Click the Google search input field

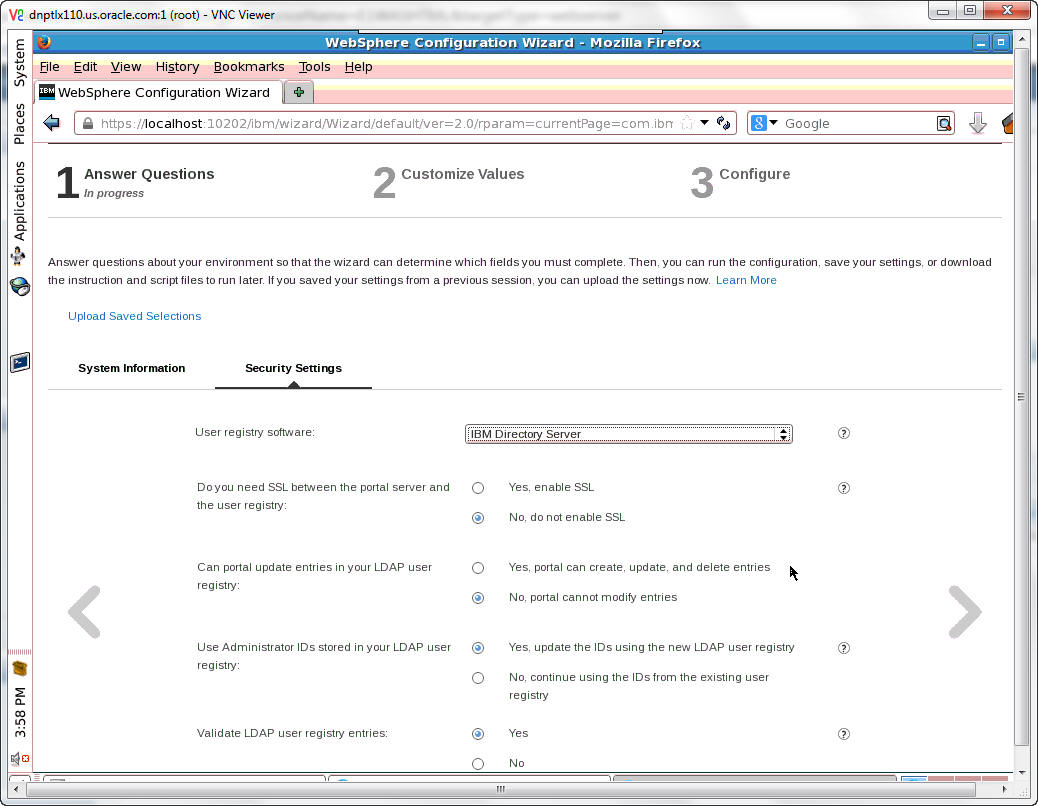coord(858,124)
